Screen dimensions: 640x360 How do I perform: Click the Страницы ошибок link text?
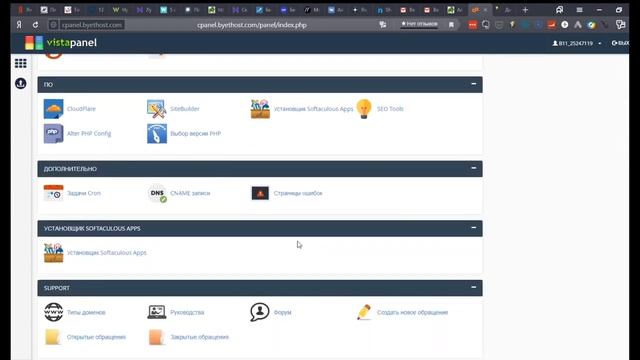coord(298,193)
